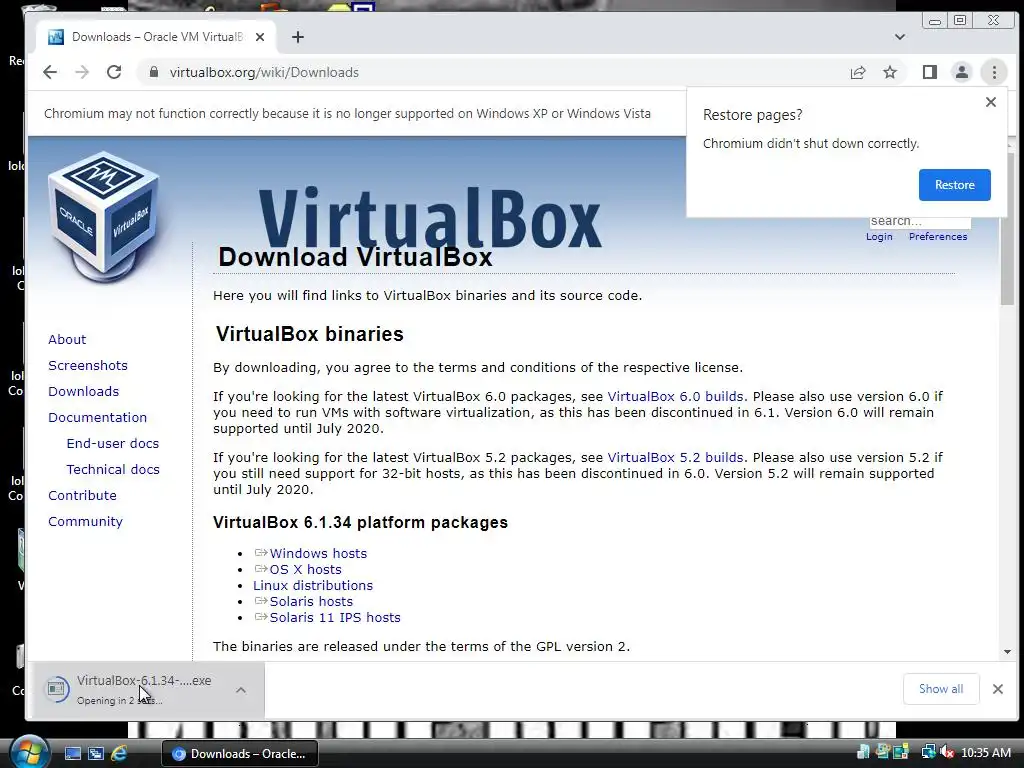
Task: Launch Internet Explorer from quick launch
Action: pyautogui.click(x=119, y=754)
